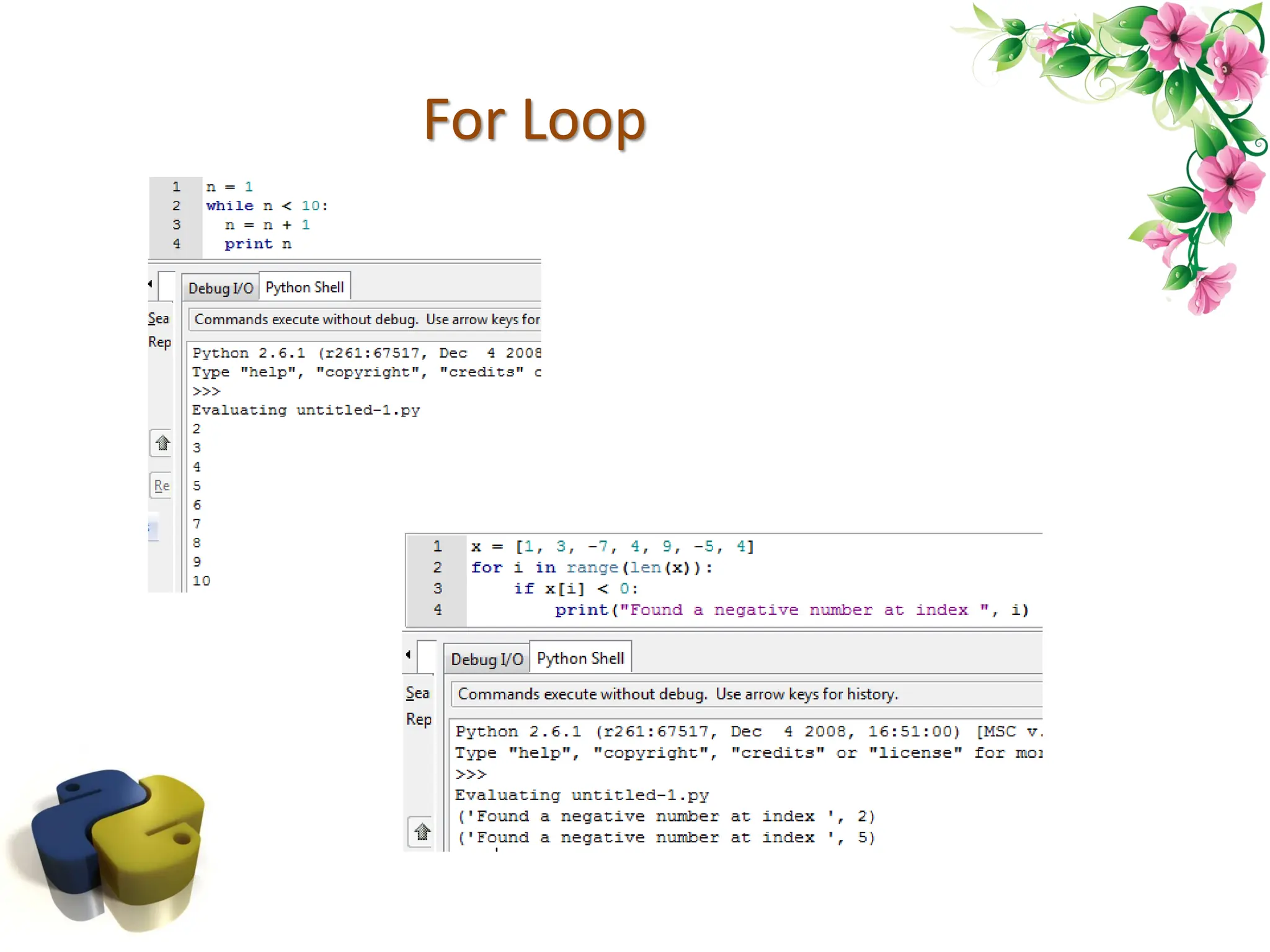Click the 'For Loop' slide title
The image size is (1270, 952).
click(535, 120)
